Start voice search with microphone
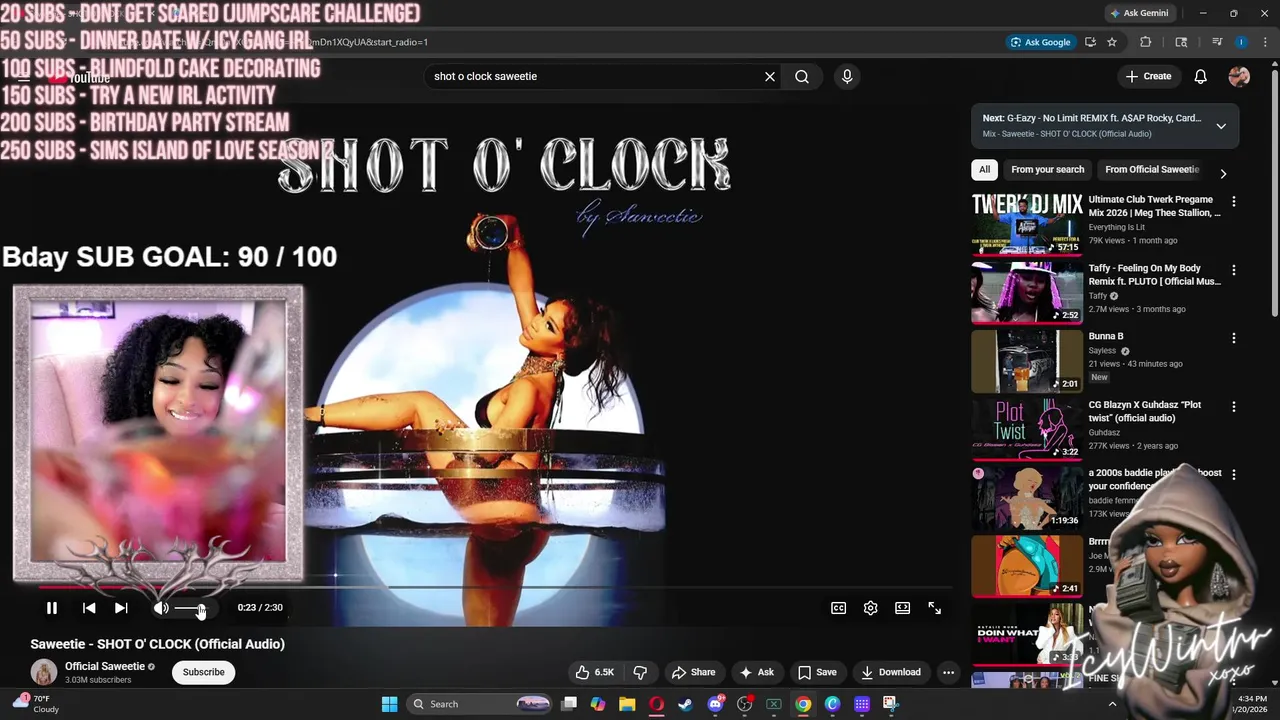This screenshot has height=720, width=1280. pos(847,76)
